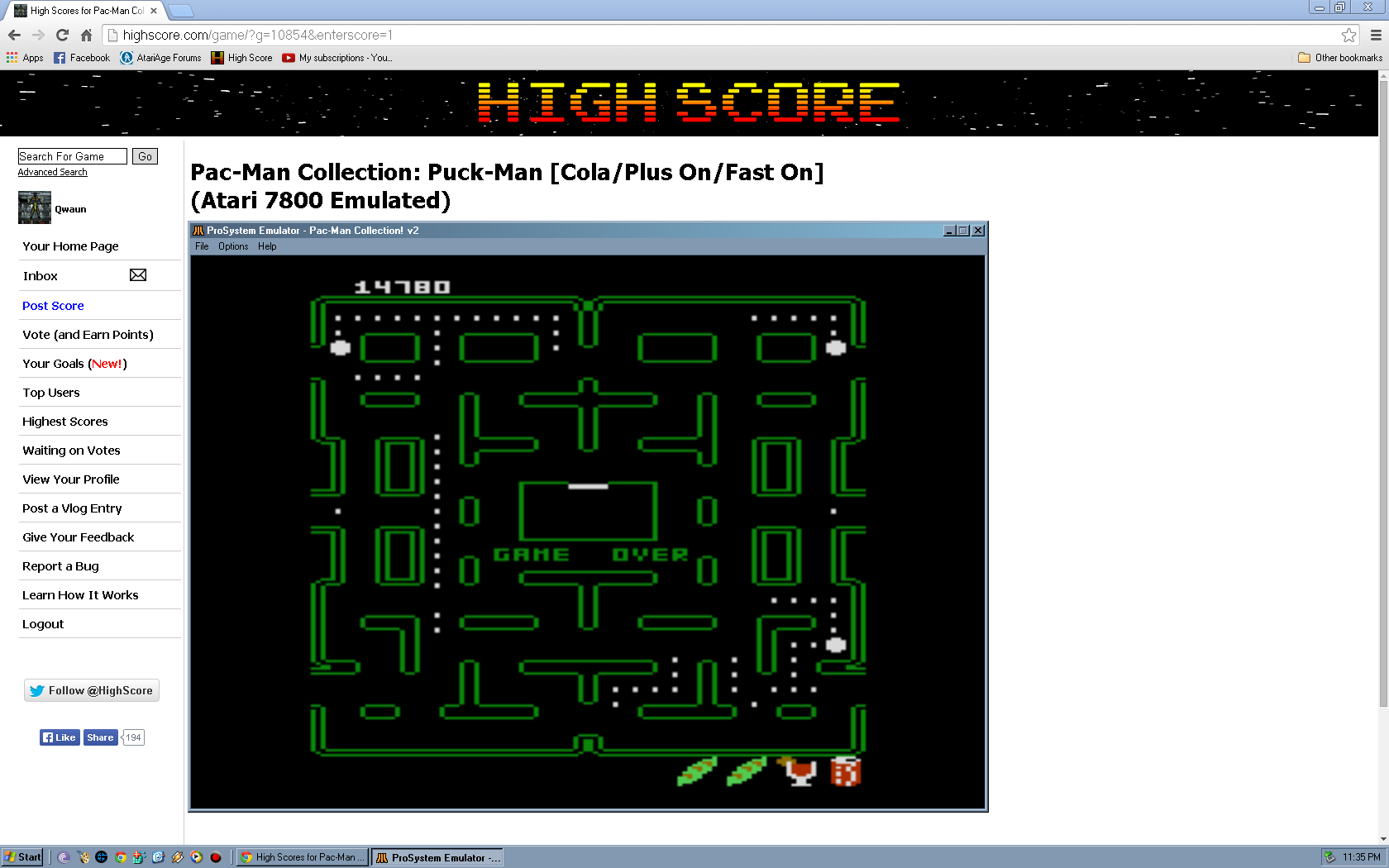Open My subscriptions YouTube bookmark
1389x868 pixels.
point(337,58)
